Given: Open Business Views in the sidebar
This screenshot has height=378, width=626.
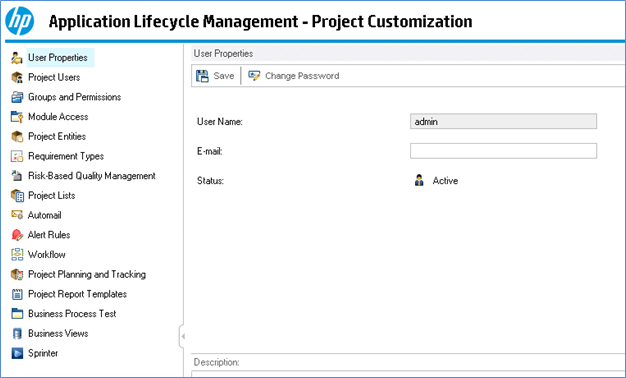Looking at the screenshot, I should coord(58,333).
